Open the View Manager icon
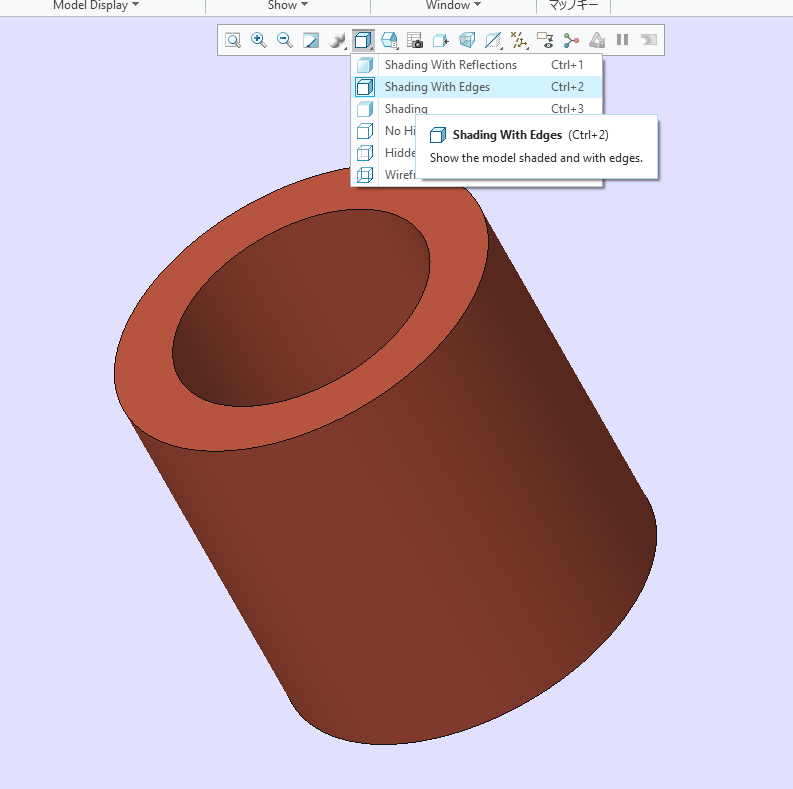The height and width of the screenshot is (789, 793). click(x=415, y=41)
